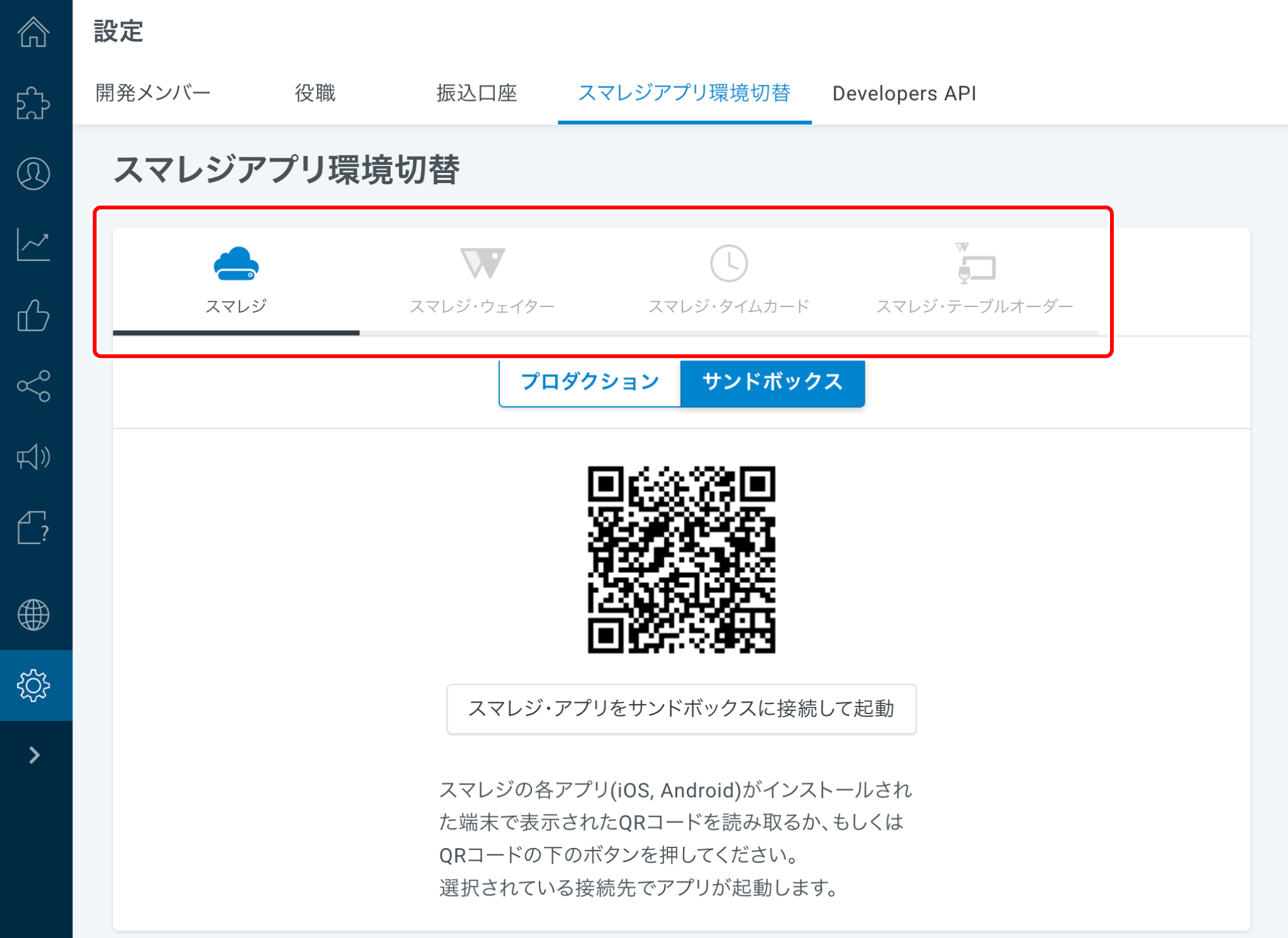Open the gear settings icon
1288x938 pixels.
coord(34,685)
